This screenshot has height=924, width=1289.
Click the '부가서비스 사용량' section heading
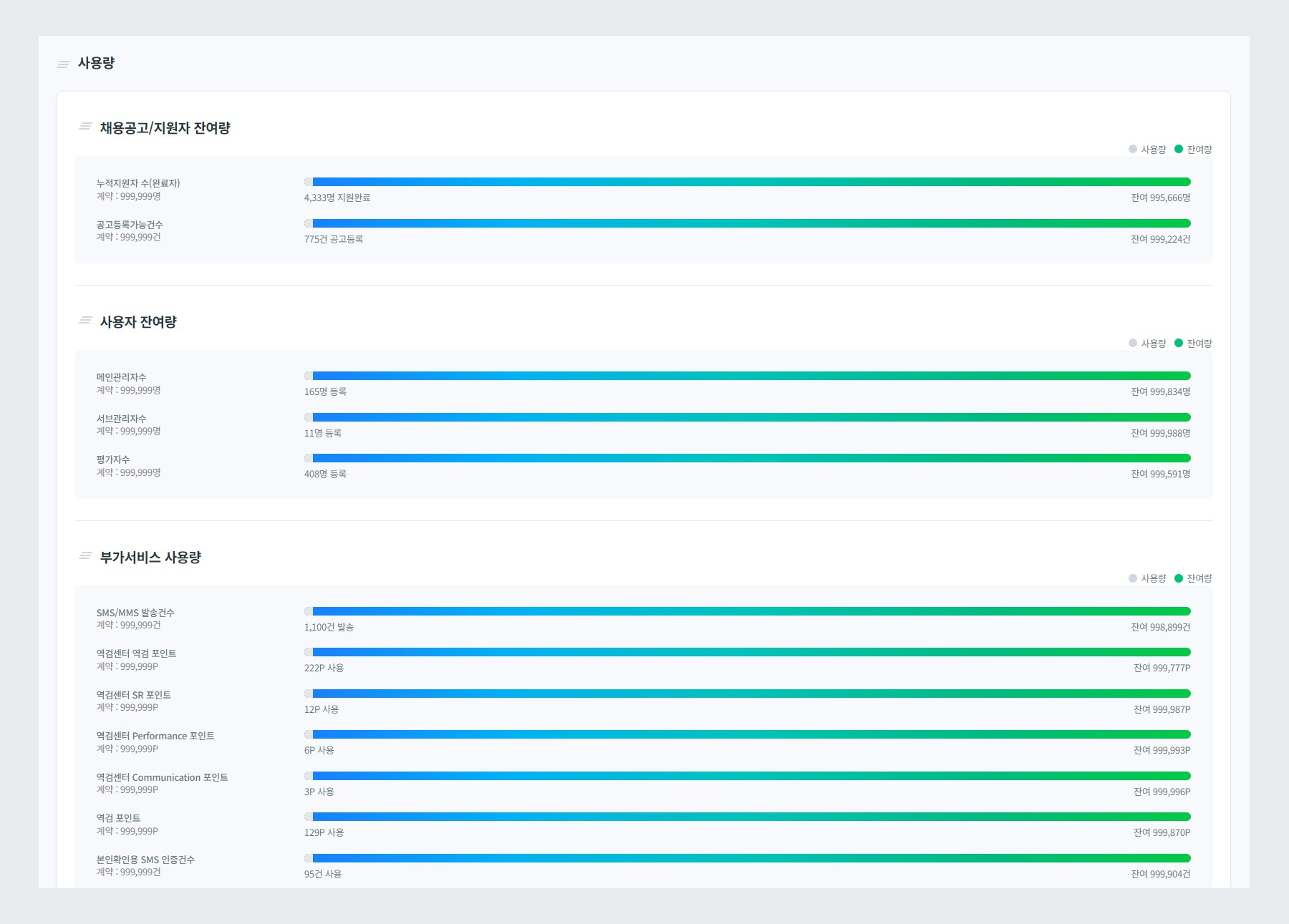pos(150,558)
